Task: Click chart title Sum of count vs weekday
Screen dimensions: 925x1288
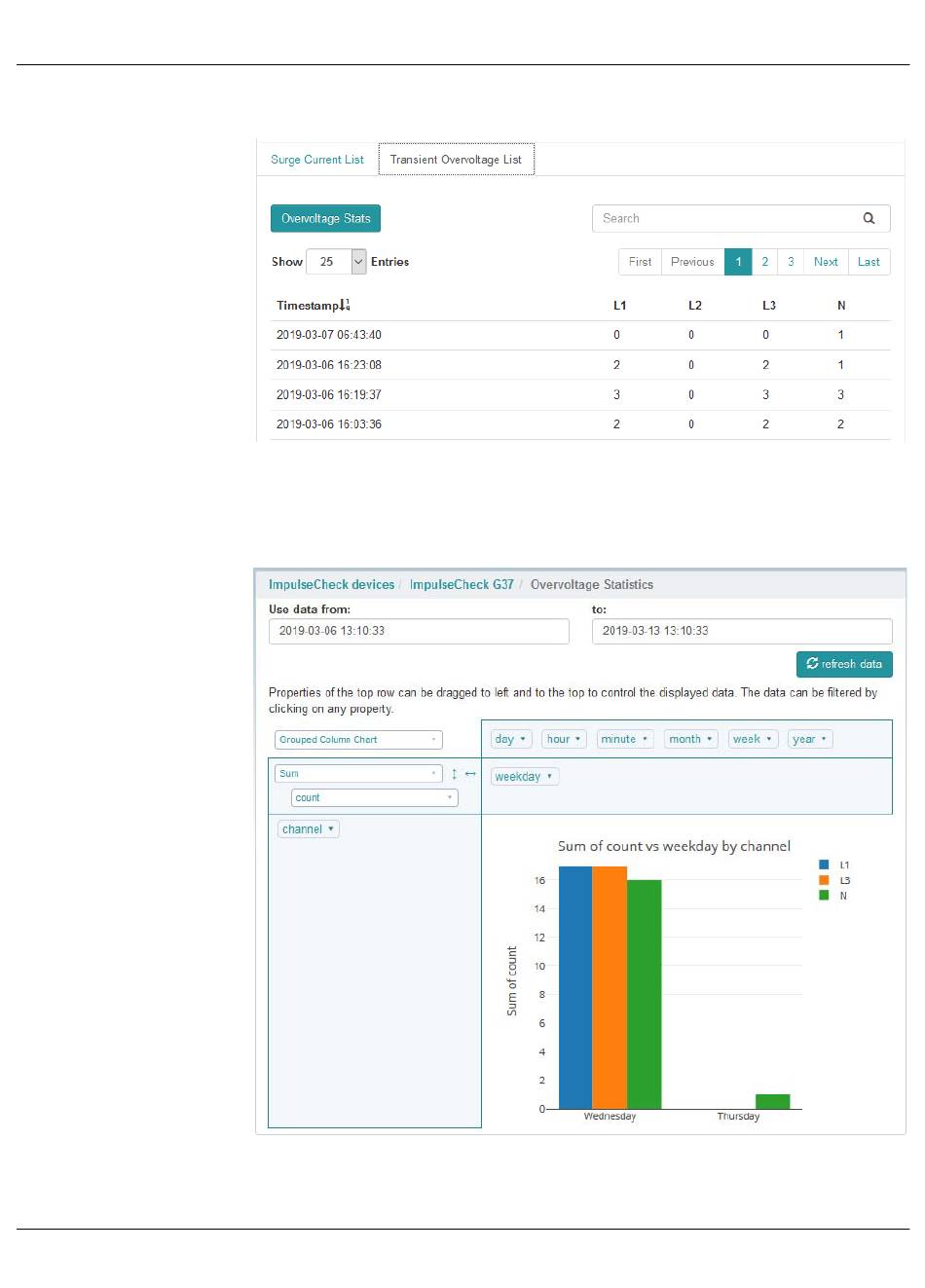Action: (674, 846)
